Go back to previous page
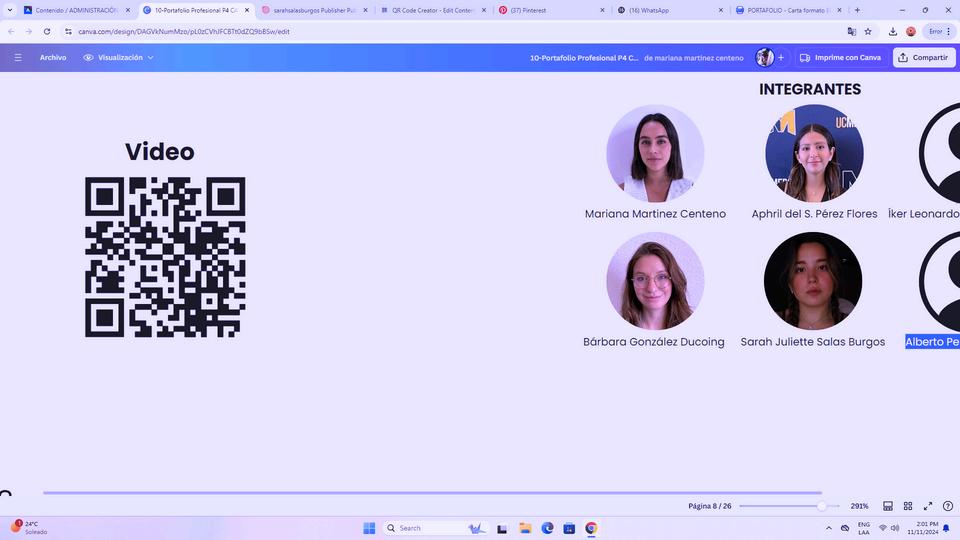The image size is (960, 540). click(11, 31)
